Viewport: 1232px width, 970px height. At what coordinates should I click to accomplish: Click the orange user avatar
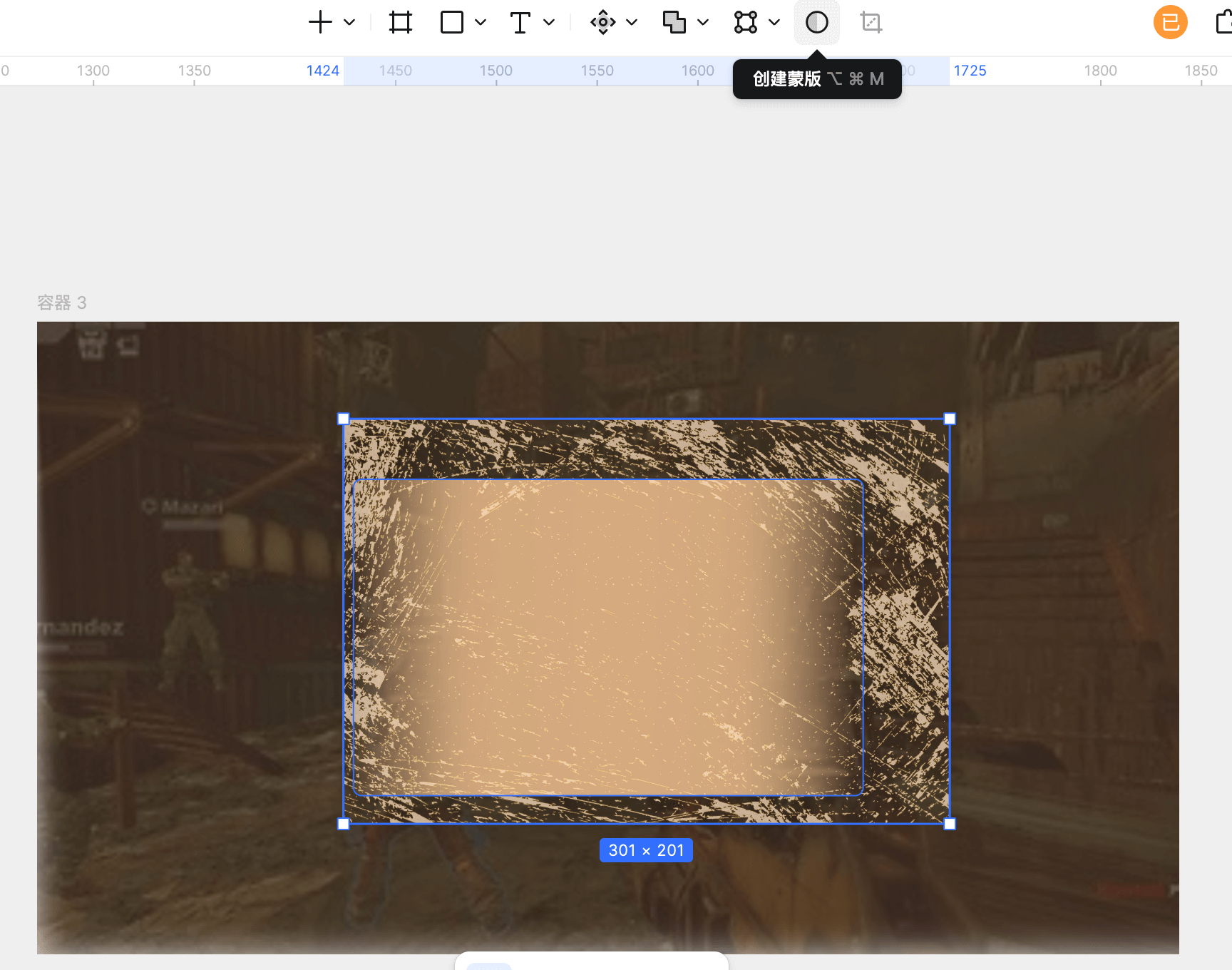[x=1171, y=22]
